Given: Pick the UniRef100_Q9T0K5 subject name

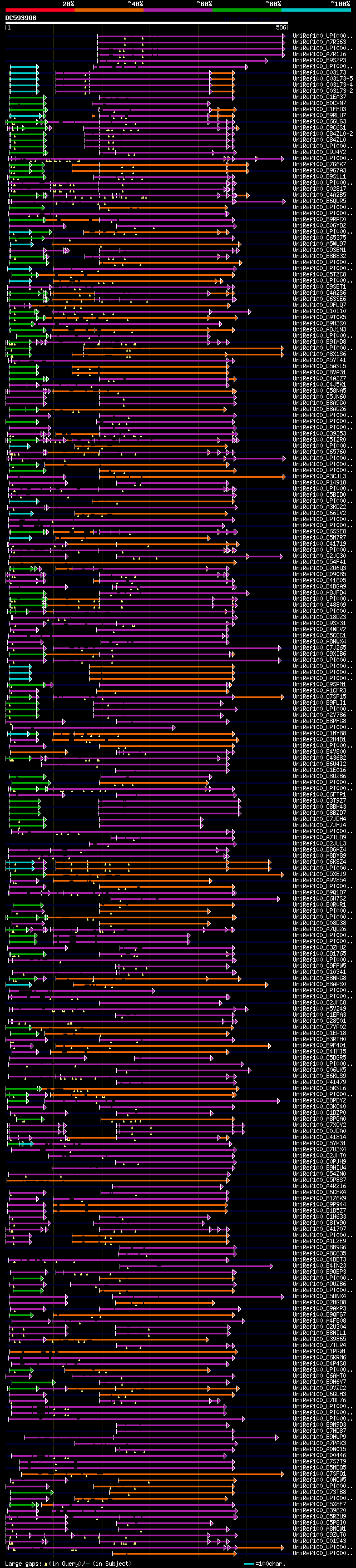Looking at the screenshot, I should click(x=319, y=317).
